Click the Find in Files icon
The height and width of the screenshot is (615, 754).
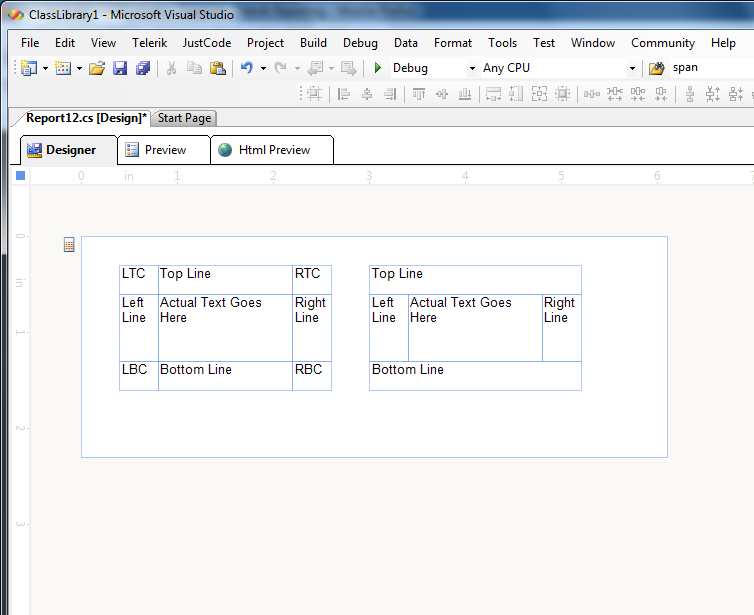[657, 68]
